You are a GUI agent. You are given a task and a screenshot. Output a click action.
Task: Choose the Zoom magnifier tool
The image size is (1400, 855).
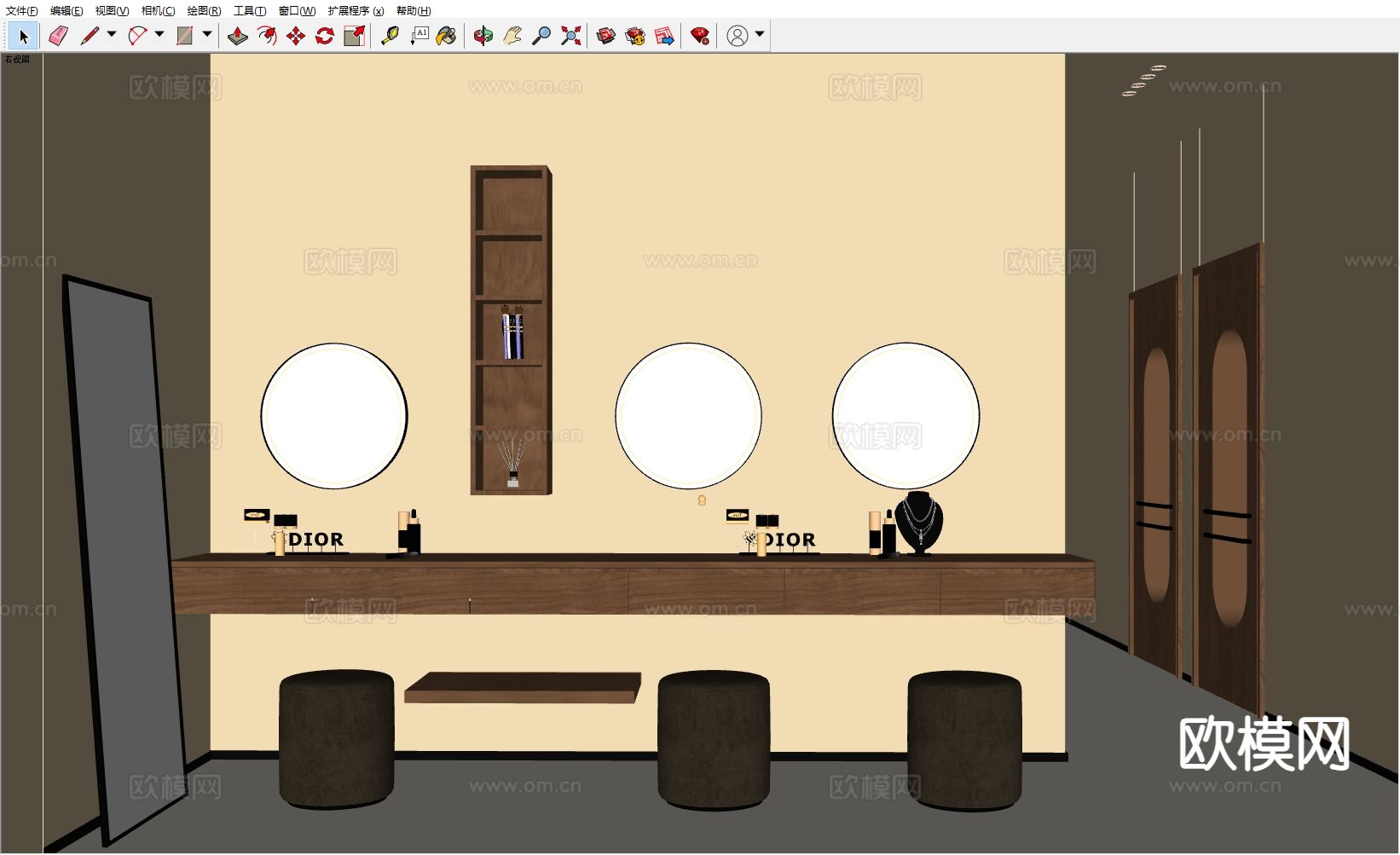tap(541, 36)
